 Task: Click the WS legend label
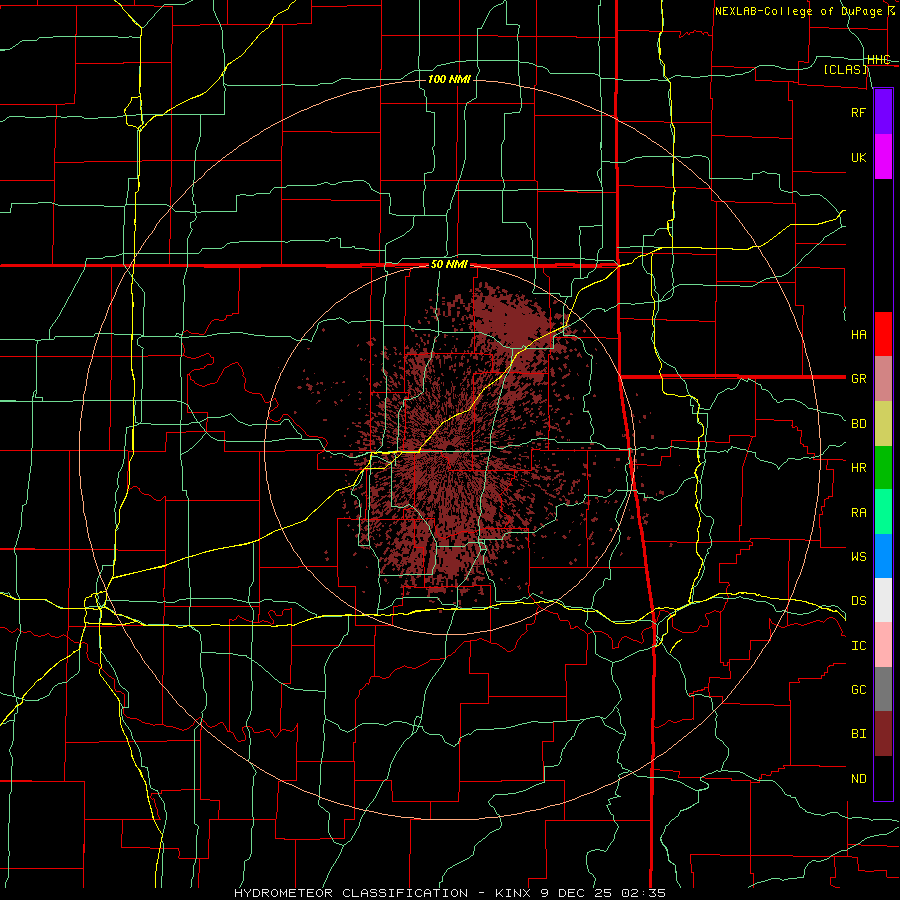(858, 557)
